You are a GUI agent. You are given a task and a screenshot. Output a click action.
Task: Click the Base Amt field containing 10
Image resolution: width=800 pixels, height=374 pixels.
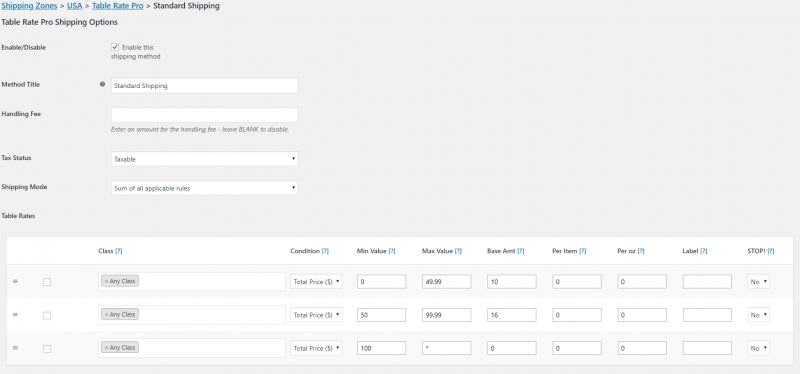tap(512, 282)
